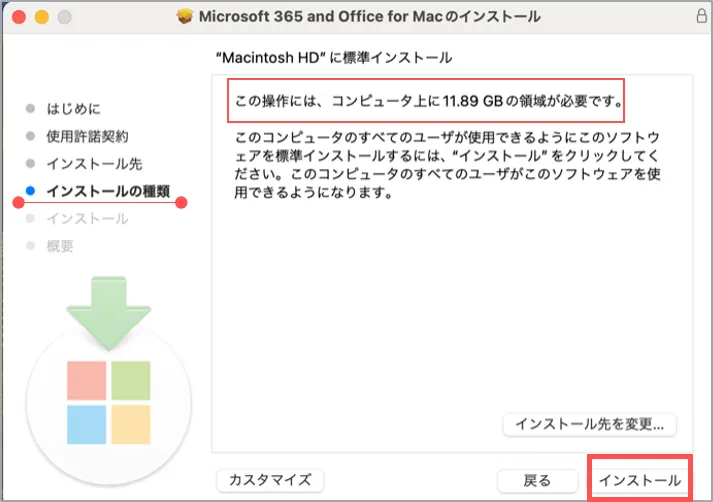
Task: Click the window title Microsoft 365 and Office for Mac
Action: click(370, 16)
